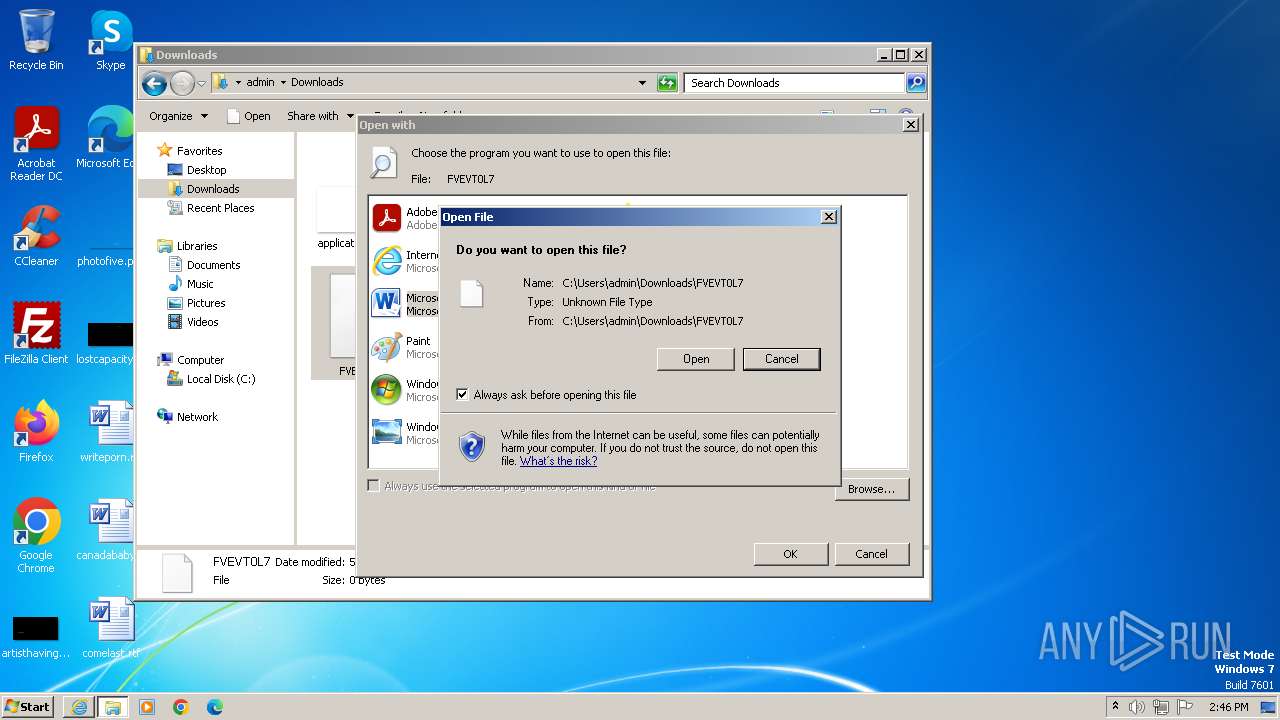Select Network in navigation pane
The width and height of the screenshot is (1280, 720).
[x=197, y=417]
